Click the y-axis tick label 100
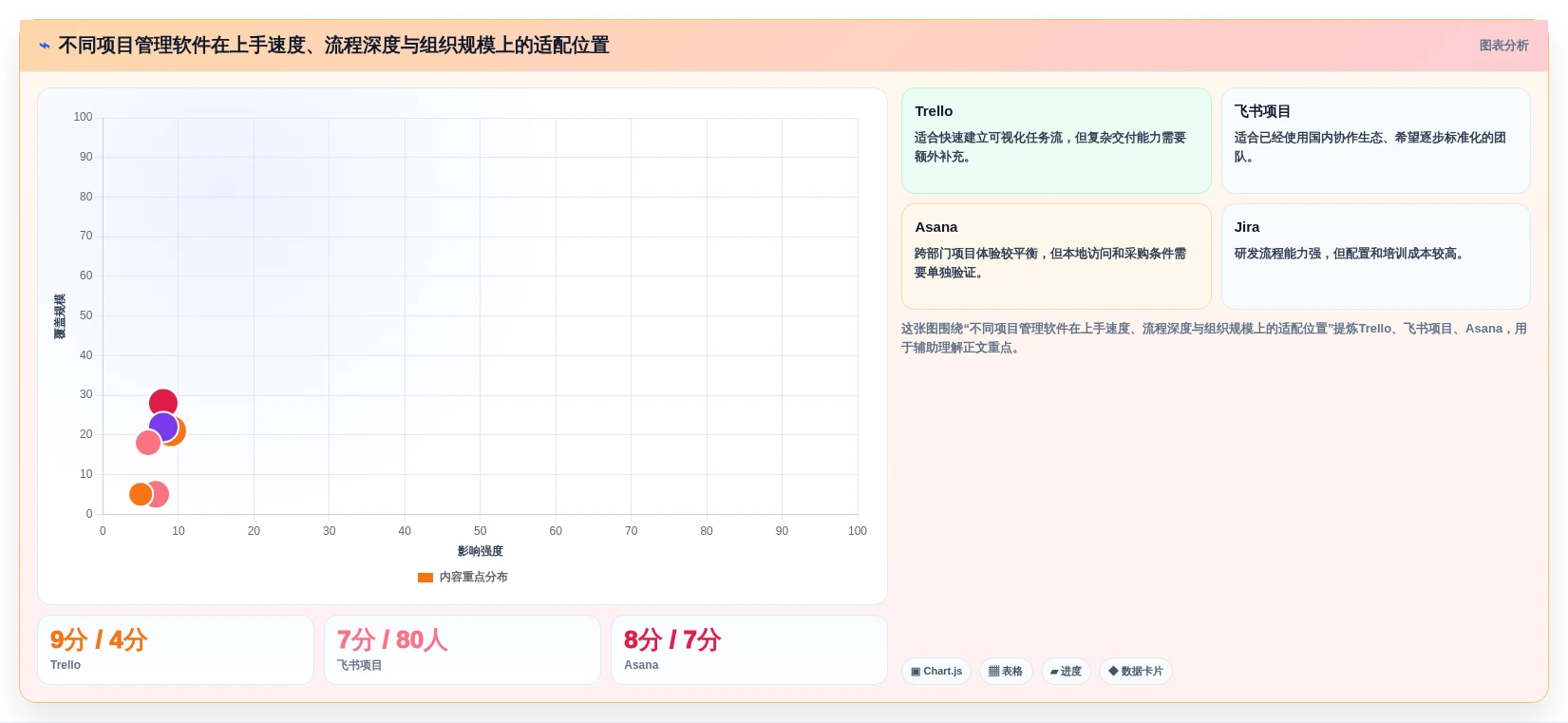 pos(84,117)
